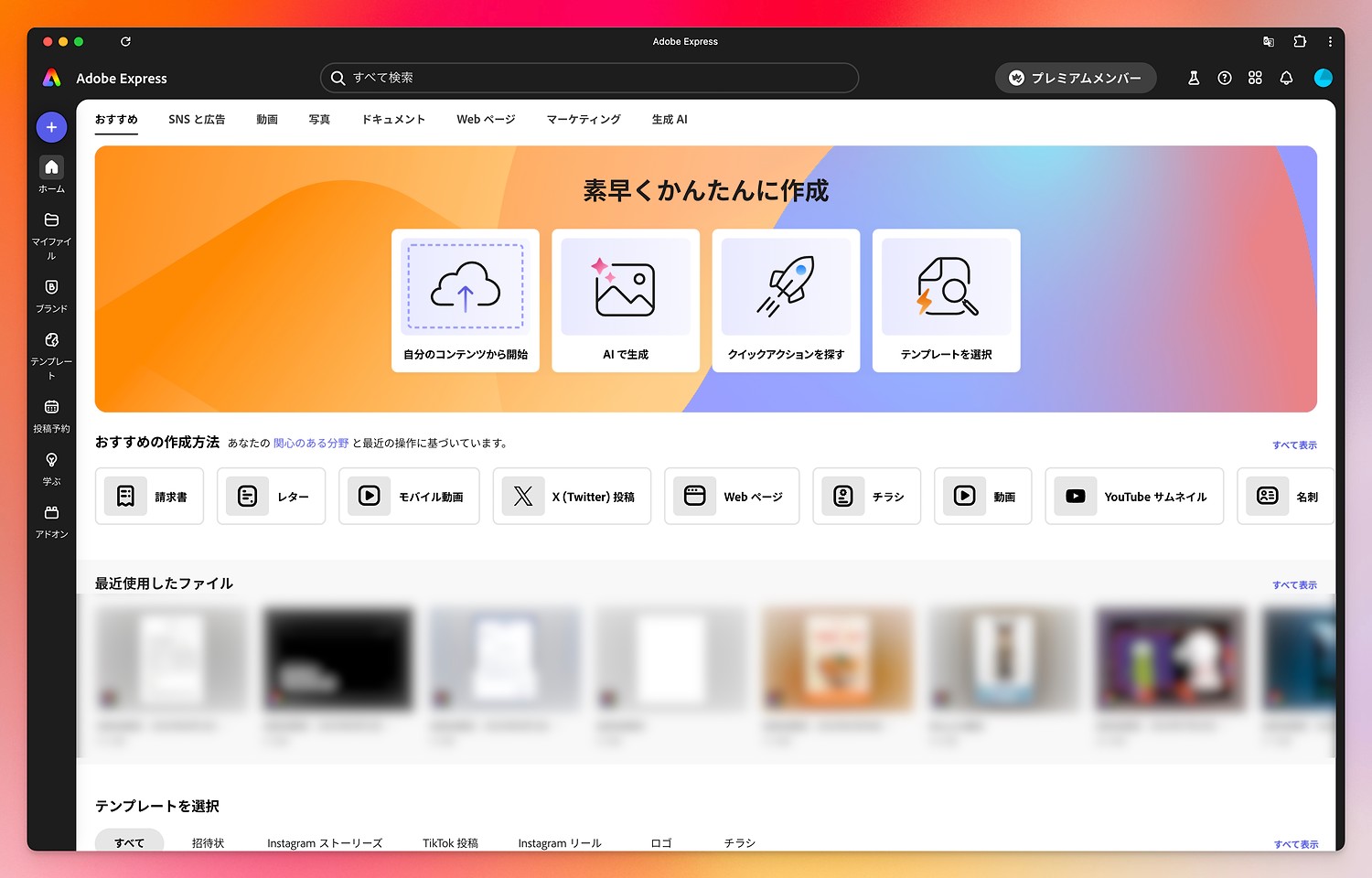Click the プレミアムメンバー button
The width and height of the screenshot is (1372, 878).
[1076, 79]
